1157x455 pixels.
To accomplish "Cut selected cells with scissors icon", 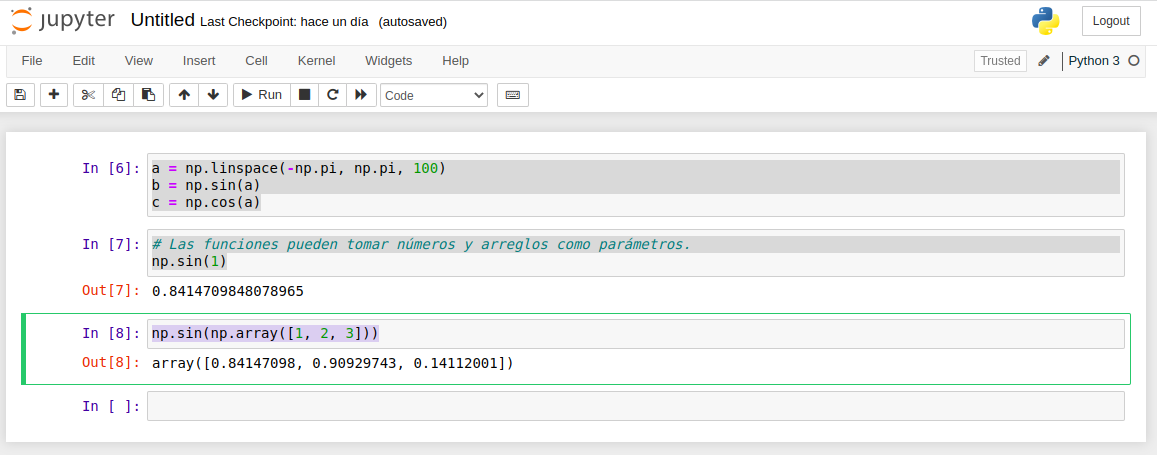I will tap(88, 95).
